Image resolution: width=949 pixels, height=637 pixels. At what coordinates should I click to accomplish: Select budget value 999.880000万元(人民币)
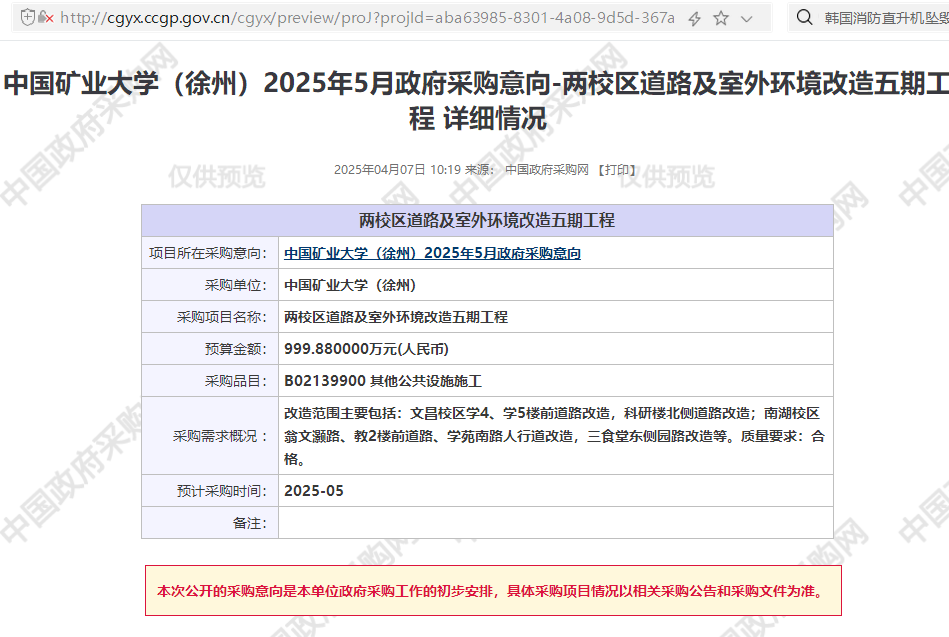pyautogui.click(x=366, y=349)
